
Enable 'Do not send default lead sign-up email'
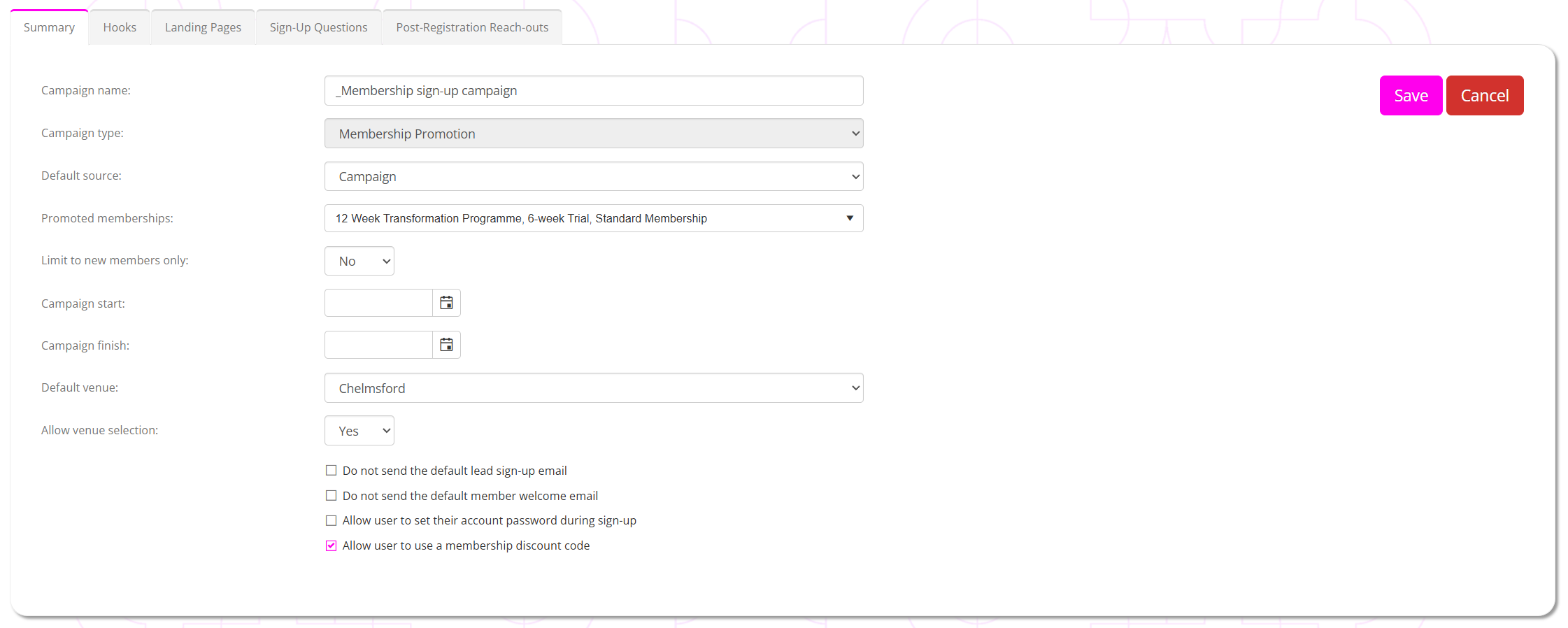332,471
